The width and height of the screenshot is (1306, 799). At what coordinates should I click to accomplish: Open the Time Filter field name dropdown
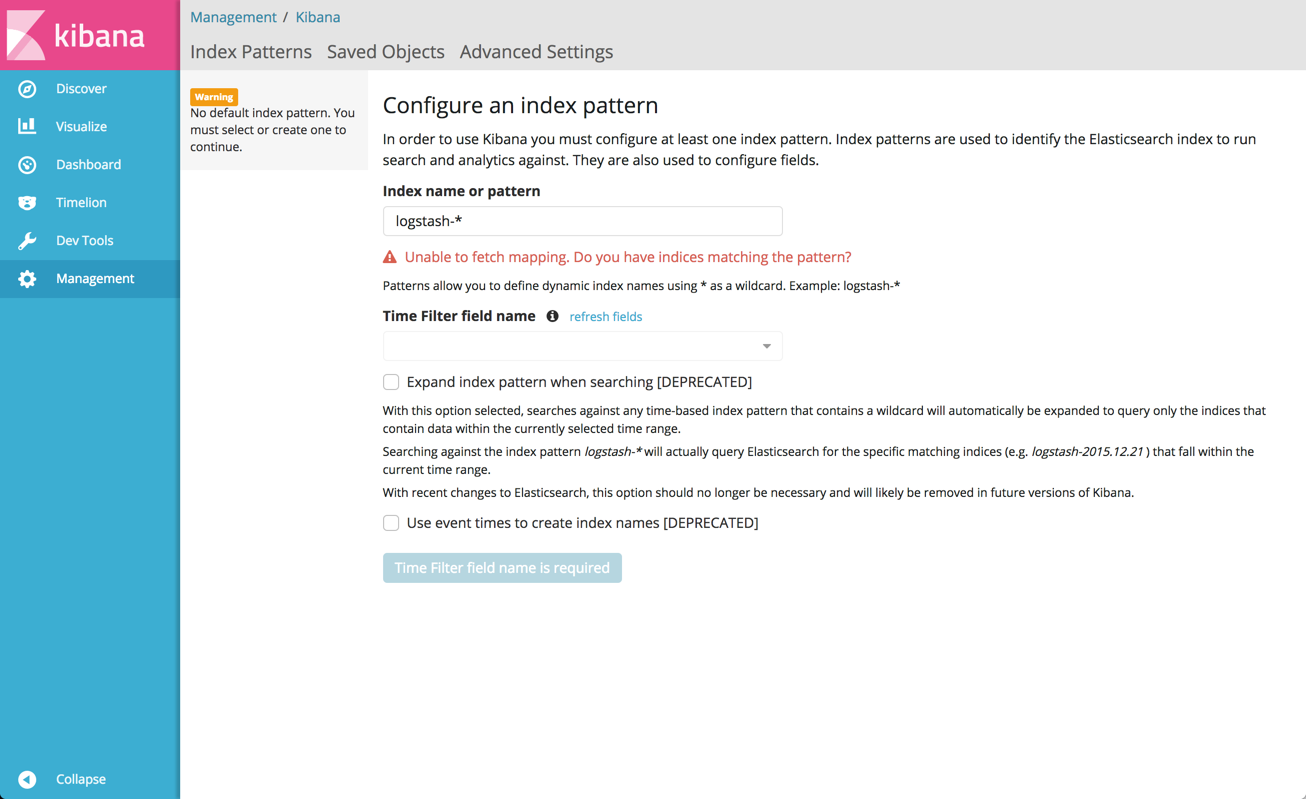583,346
